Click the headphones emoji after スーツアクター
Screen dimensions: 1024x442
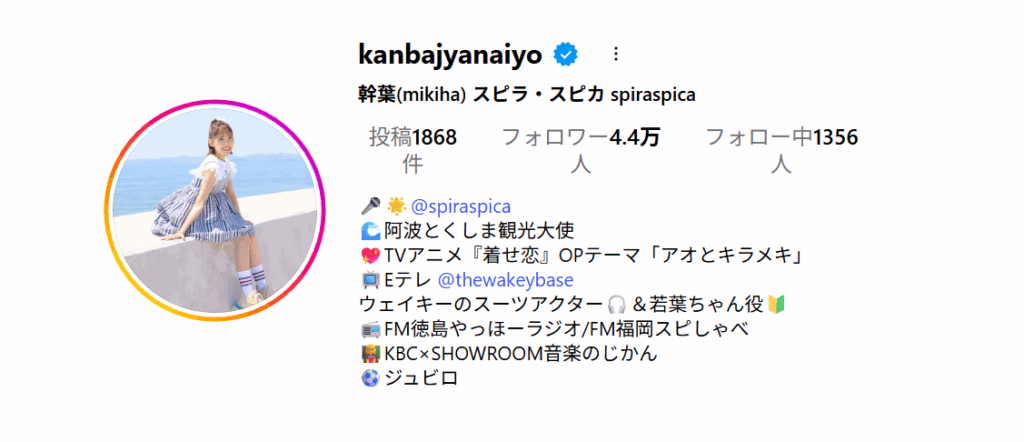(x=616, y=305)
